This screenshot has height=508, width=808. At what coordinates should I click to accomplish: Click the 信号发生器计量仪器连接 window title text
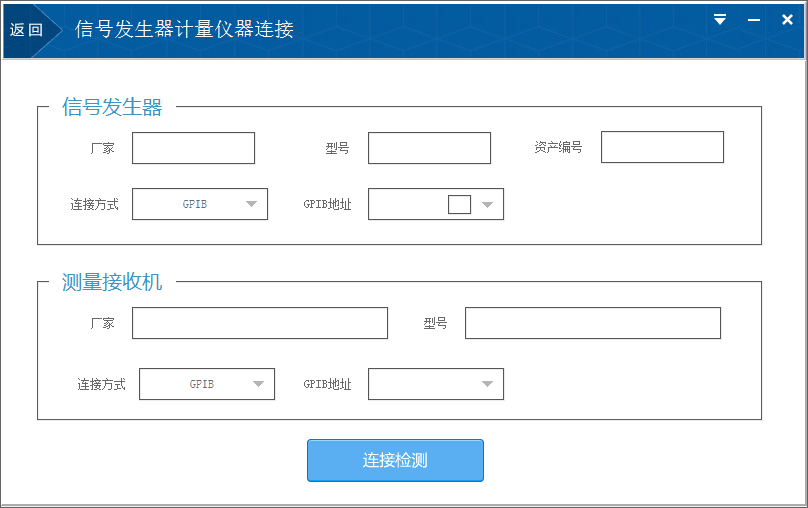coord(184,30)
